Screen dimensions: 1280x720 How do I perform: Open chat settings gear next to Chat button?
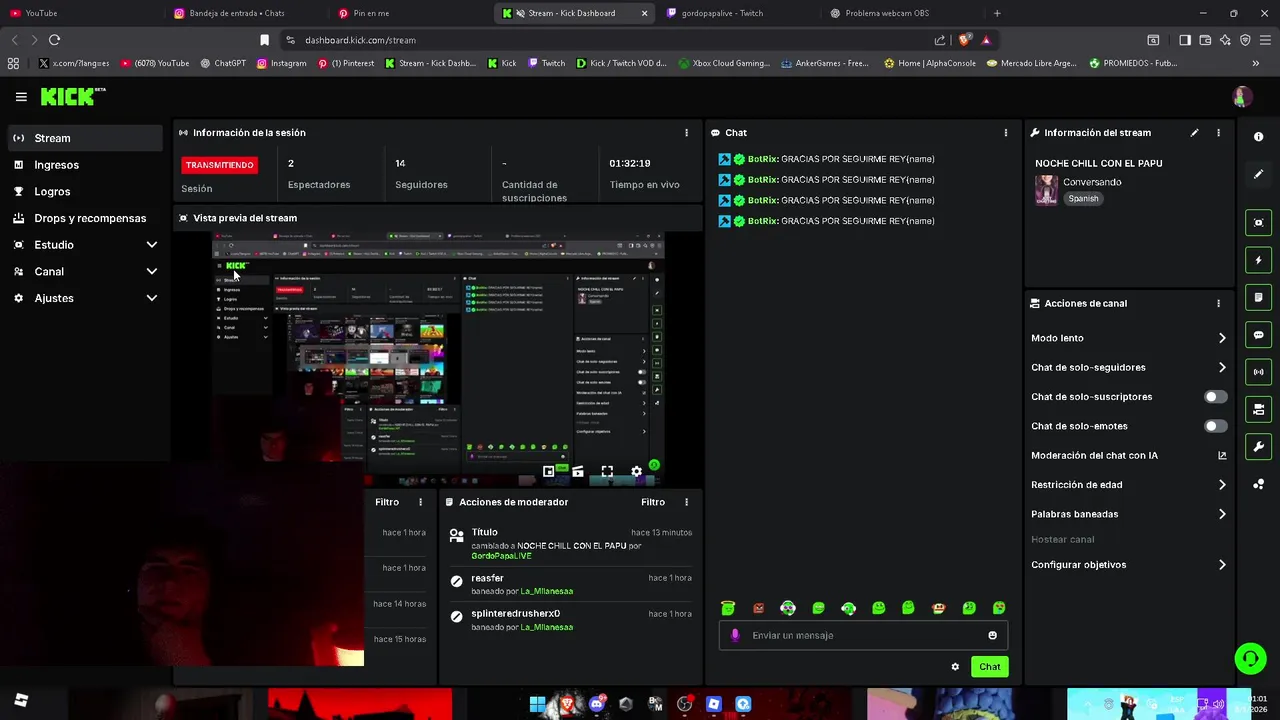(955, 667)
